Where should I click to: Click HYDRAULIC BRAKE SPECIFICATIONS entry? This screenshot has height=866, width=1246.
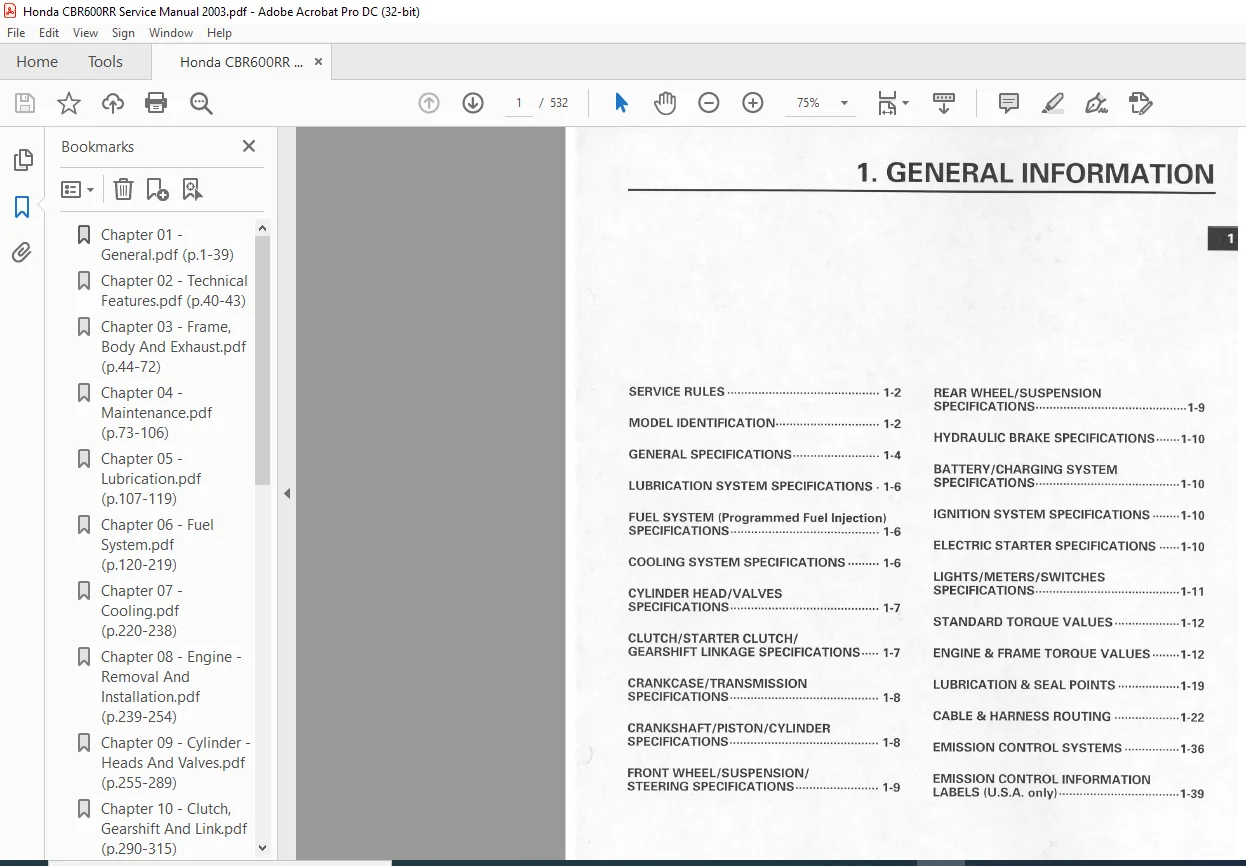click(x=1069, y=438)
